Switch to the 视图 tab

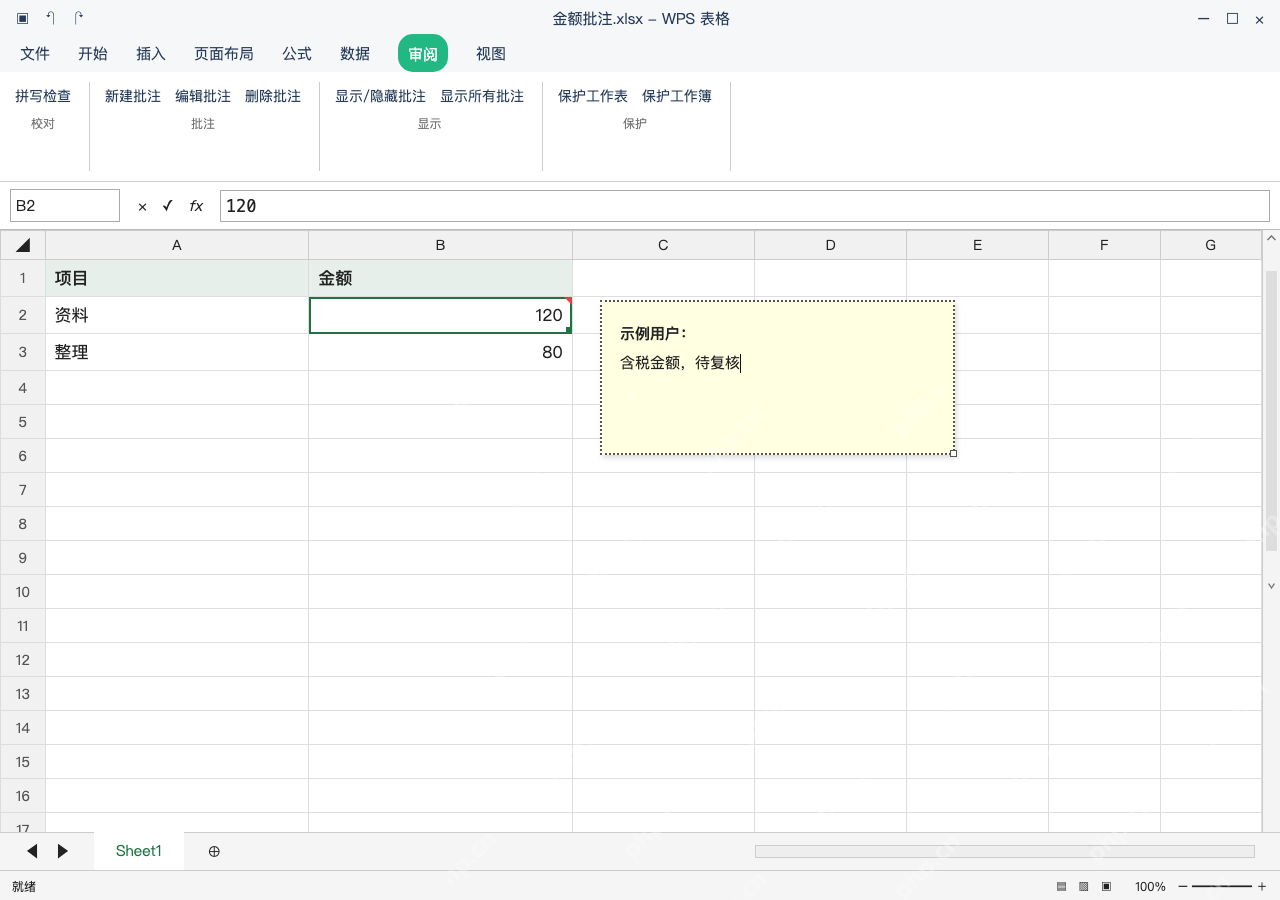[491, 54]
